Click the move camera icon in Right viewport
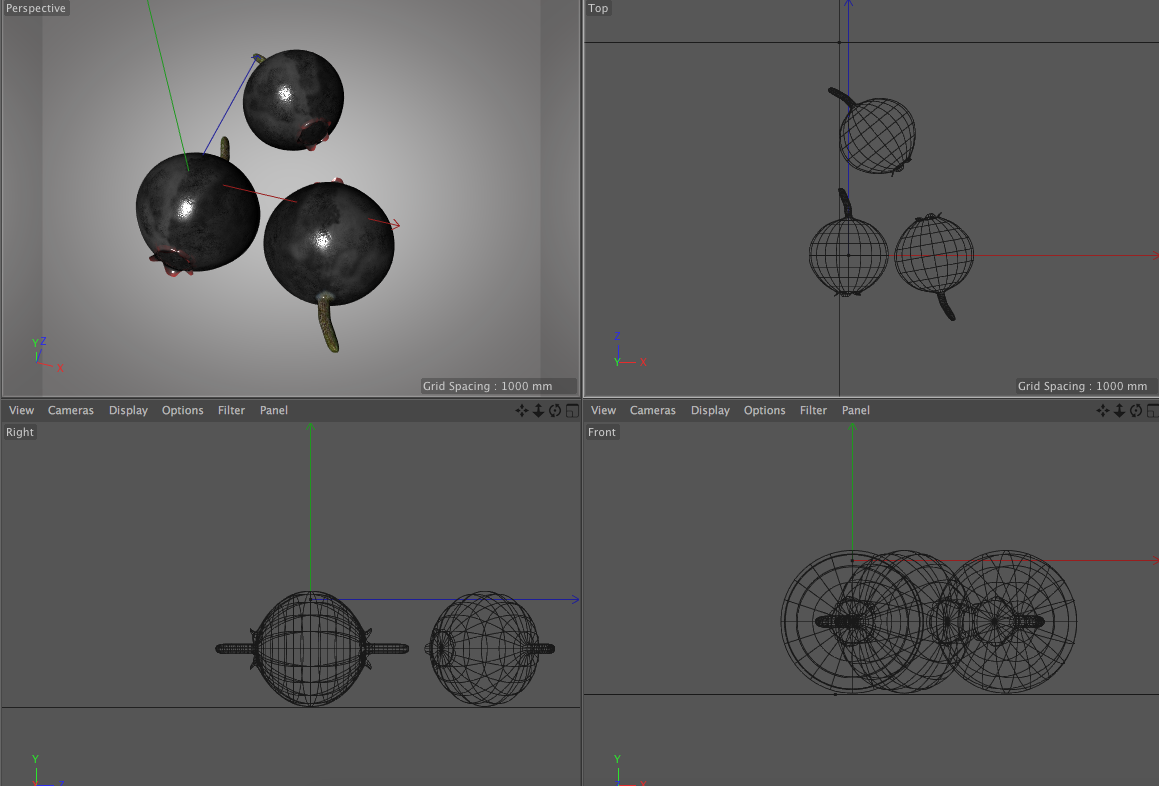The image size is (1159, 786). pos(522,410)
